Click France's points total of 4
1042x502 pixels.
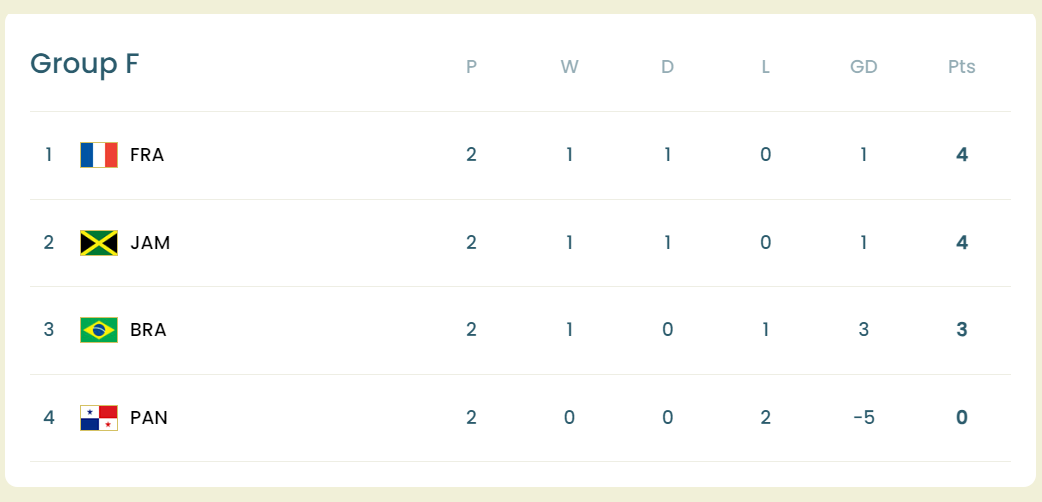point(962,155)
